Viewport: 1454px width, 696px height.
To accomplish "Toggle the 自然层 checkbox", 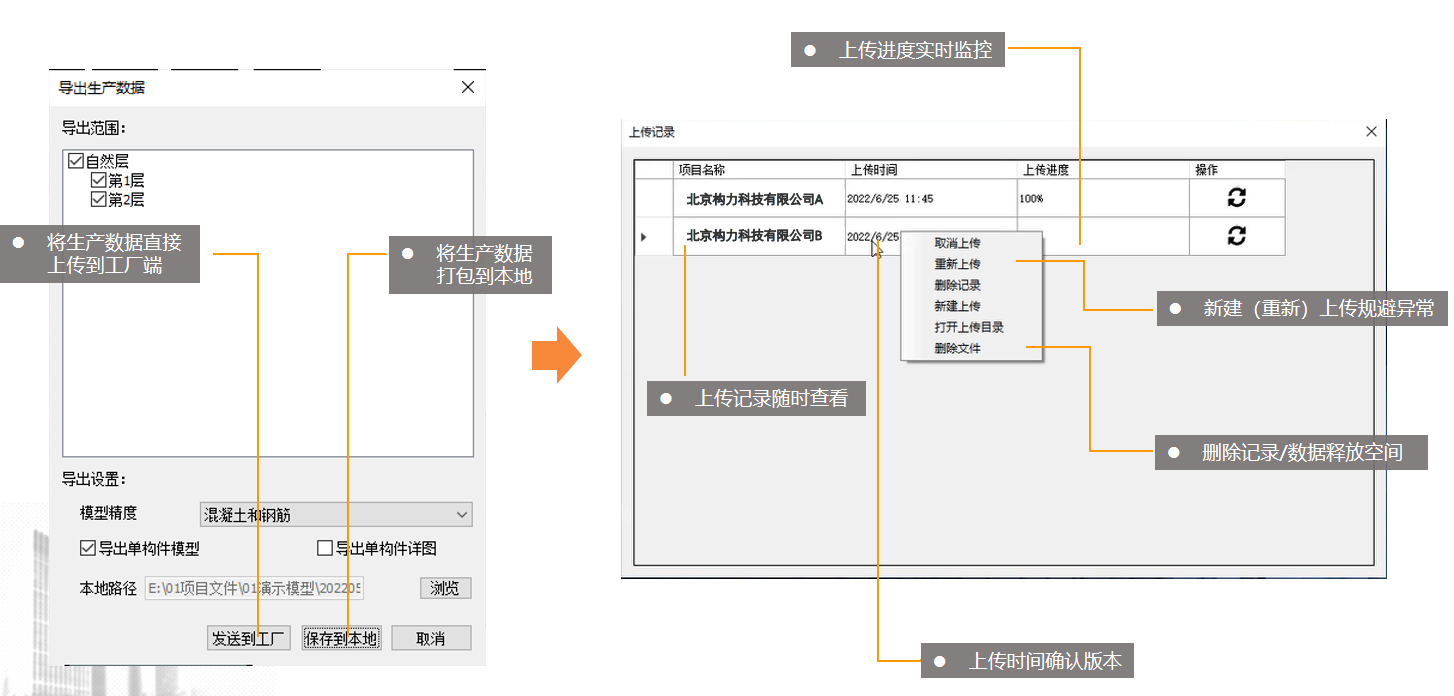I will 75,161.
